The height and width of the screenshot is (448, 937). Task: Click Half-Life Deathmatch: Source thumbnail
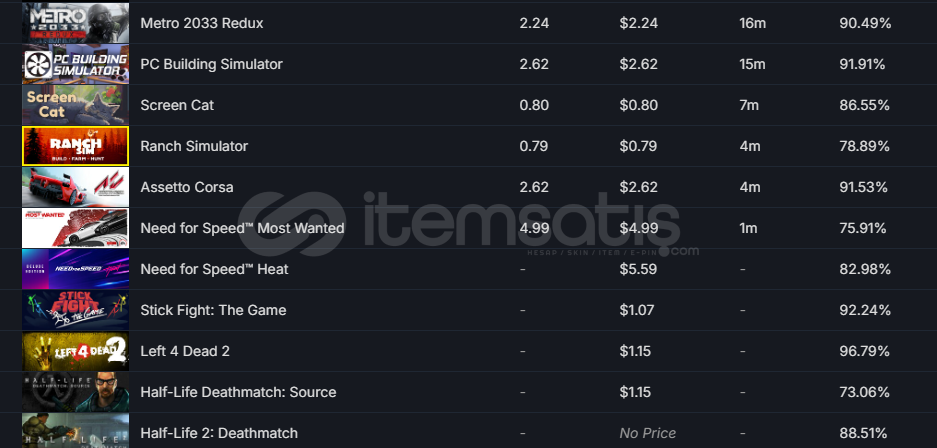(76, 392)
